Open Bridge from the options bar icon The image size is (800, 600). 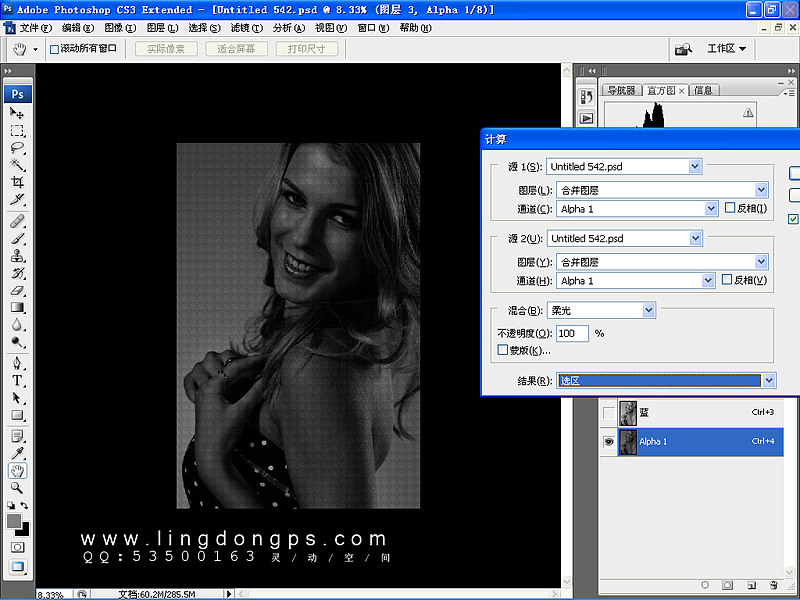click(683, 49)
